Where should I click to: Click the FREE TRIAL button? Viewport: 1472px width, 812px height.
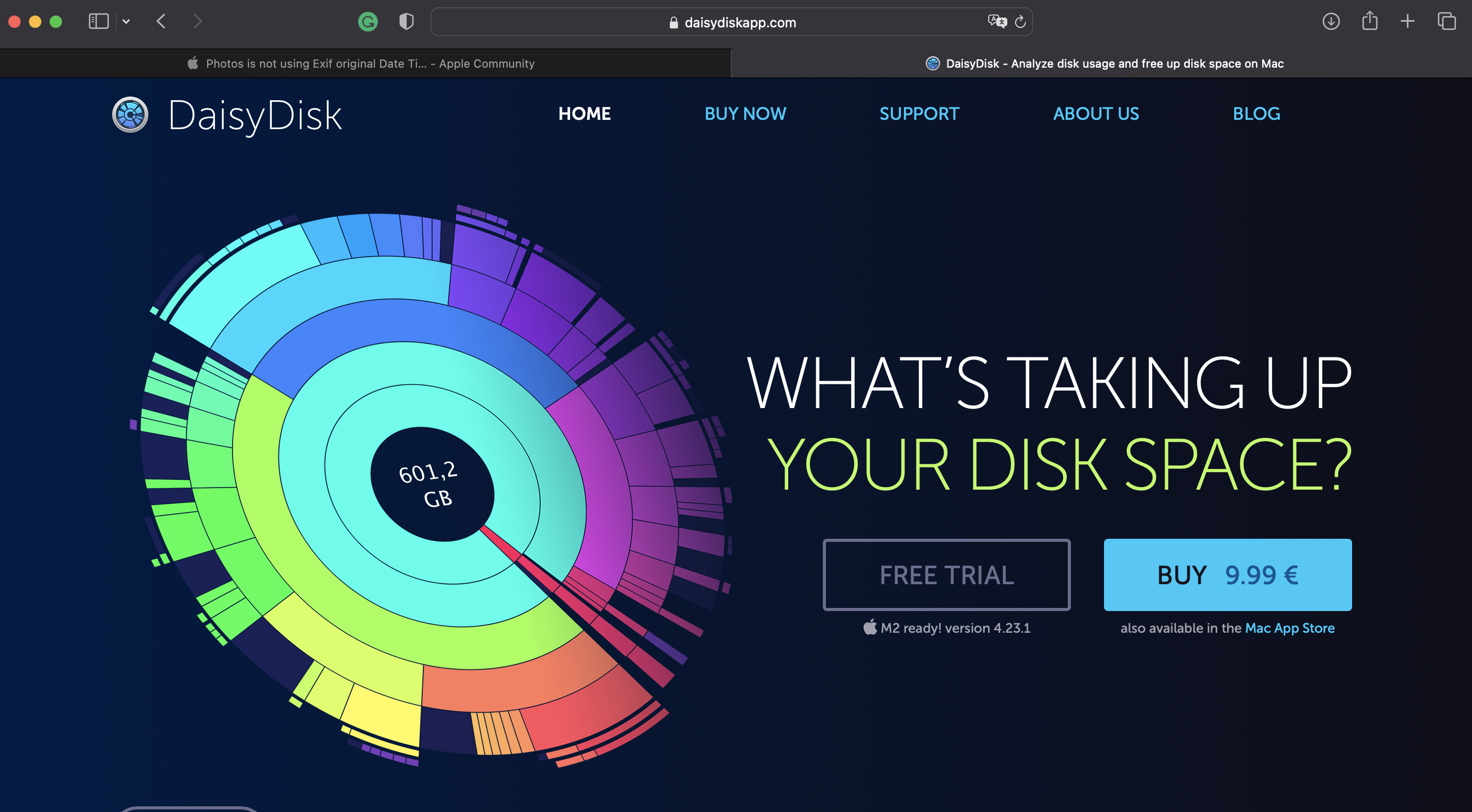(946, 574)
